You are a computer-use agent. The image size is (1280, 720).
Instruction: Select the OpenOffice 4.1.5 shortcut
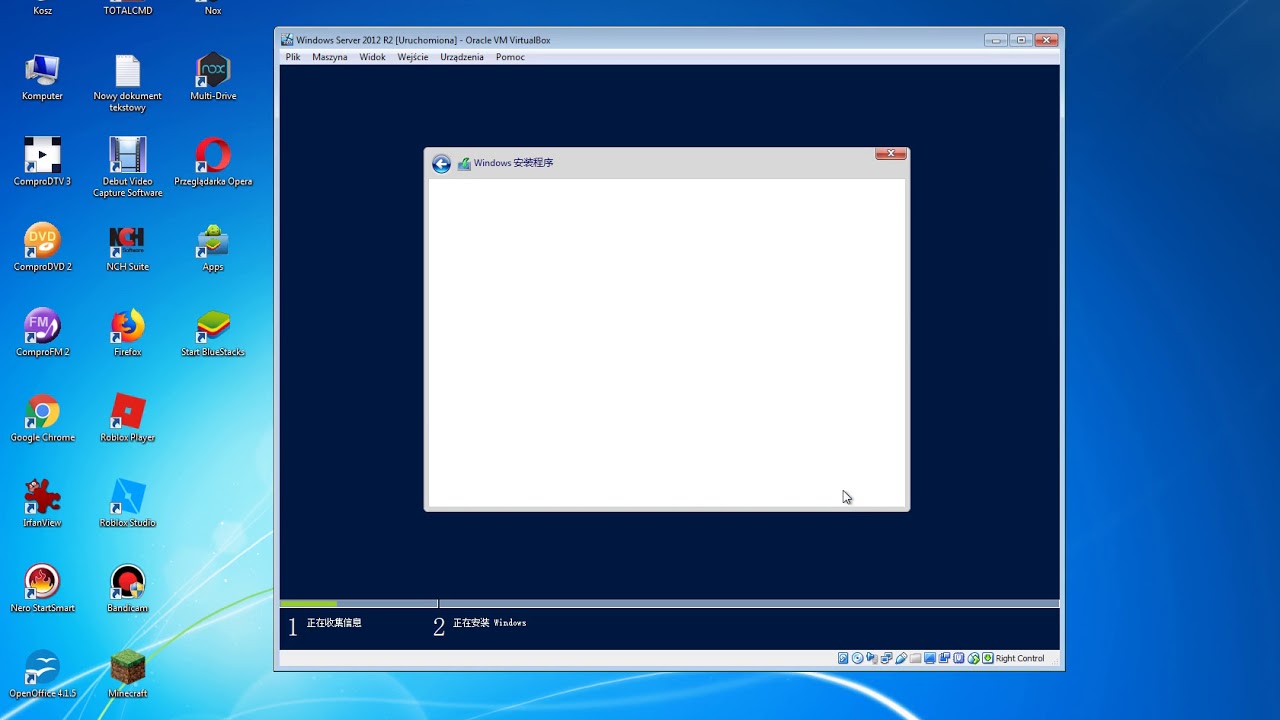(x=42, y=673)
